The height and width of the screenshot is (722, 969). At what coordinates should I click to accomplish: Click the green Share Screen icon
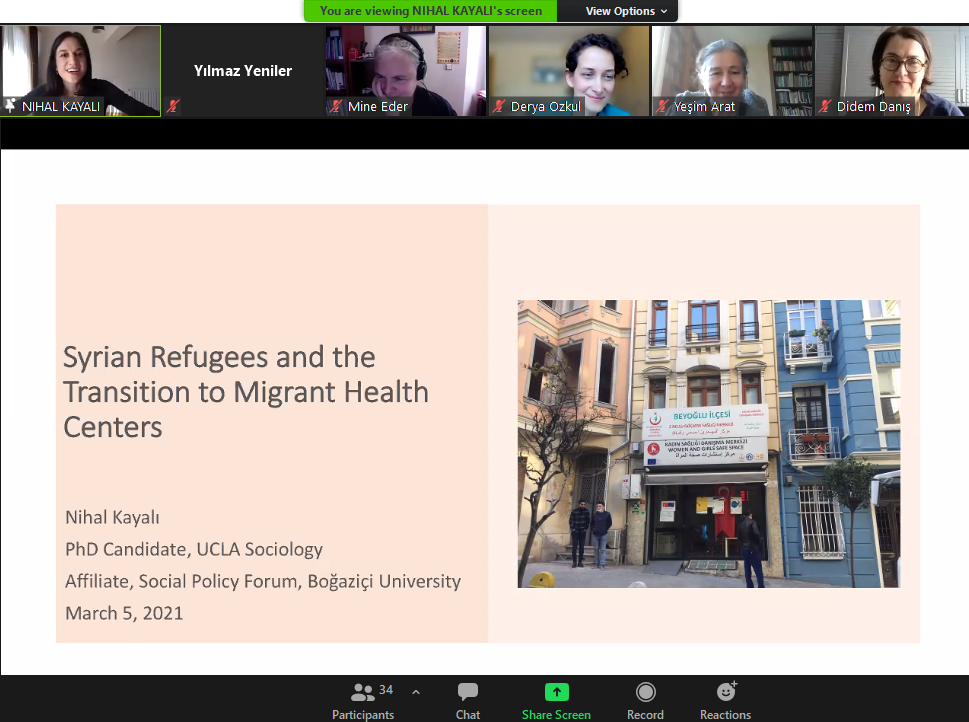click(556, 692)
